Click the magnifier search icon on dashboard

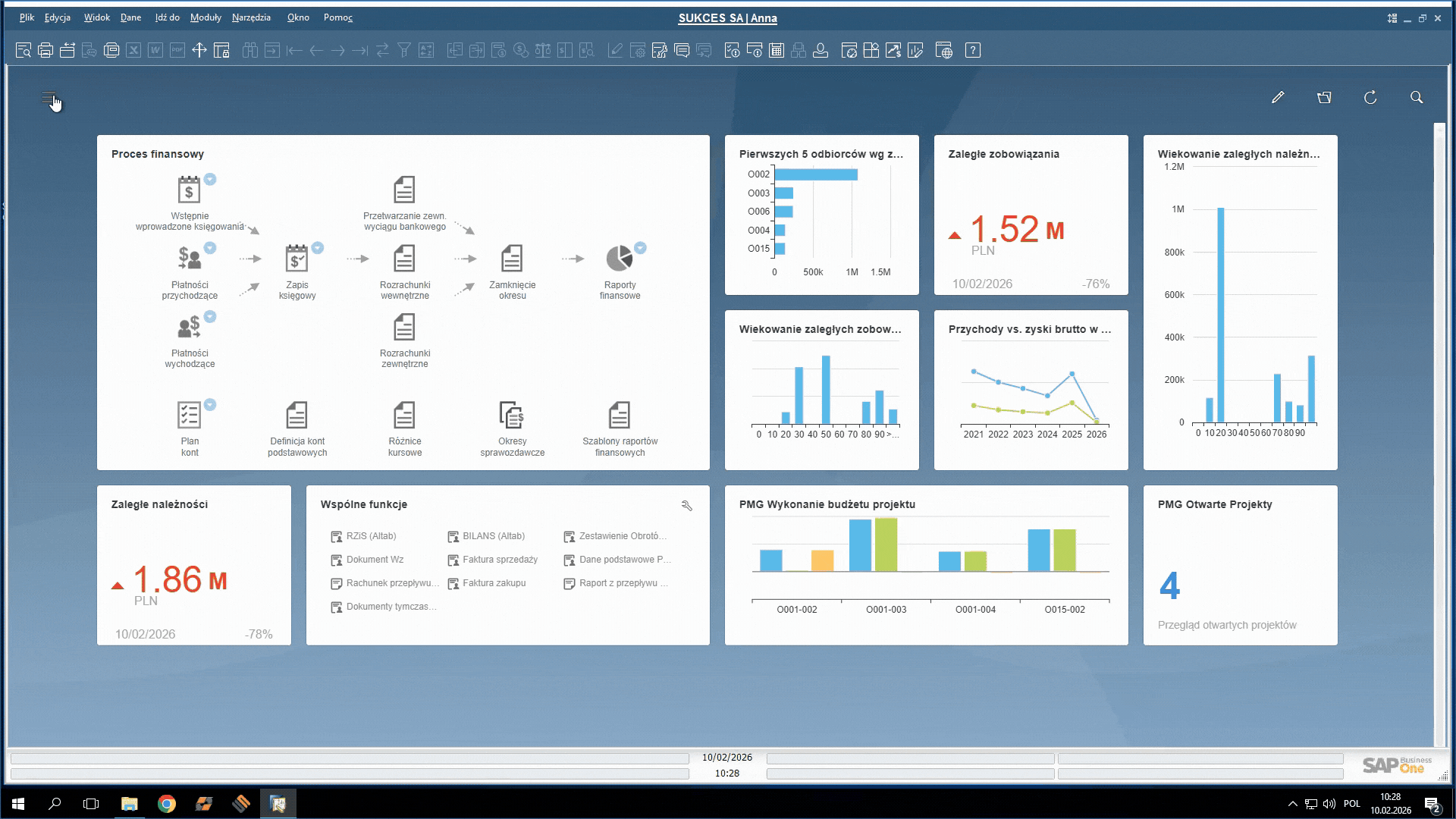1416,97
